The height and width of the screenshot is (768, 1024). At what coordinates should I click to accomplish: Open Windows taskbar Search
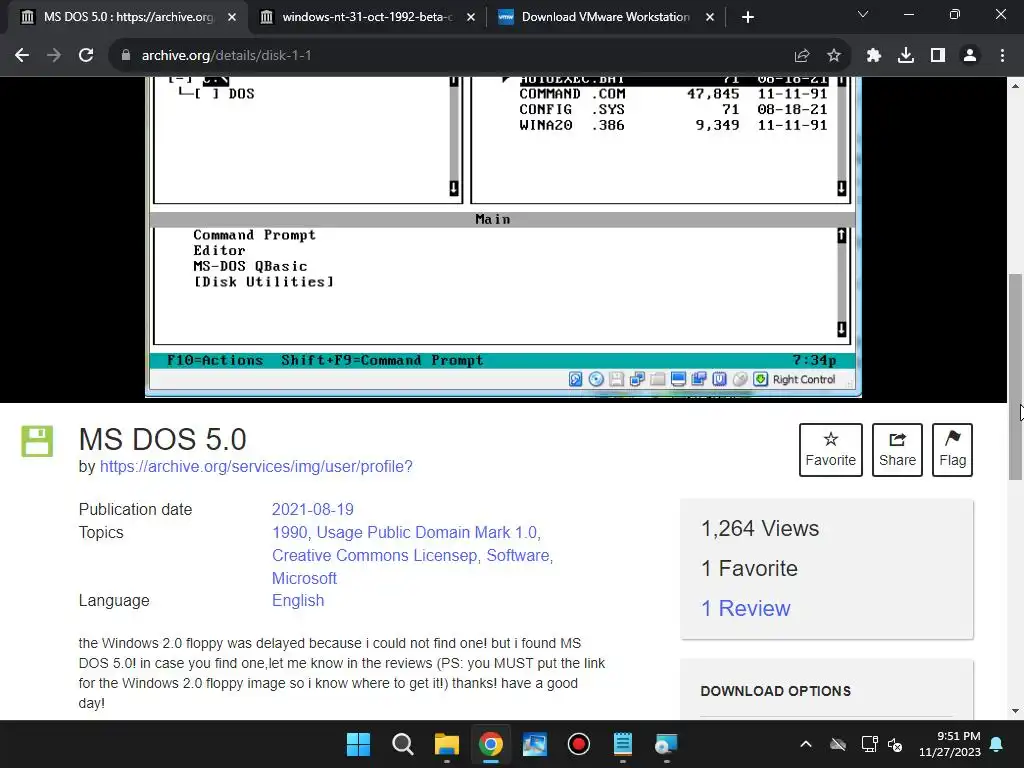click(402, 744)
